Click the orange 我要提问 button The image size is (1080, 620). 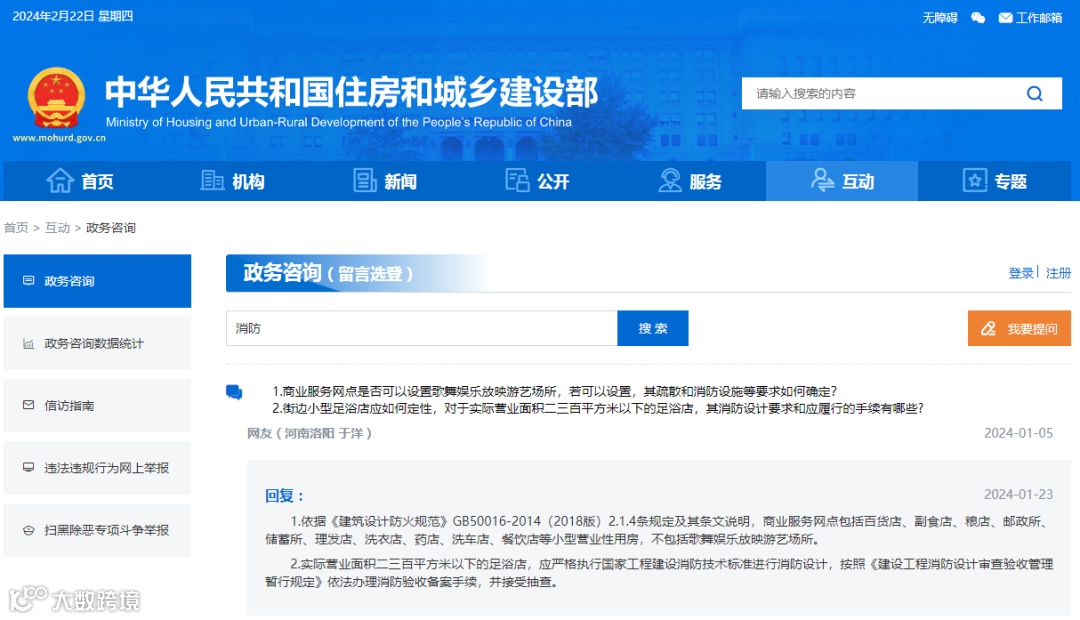[1019, 328]
